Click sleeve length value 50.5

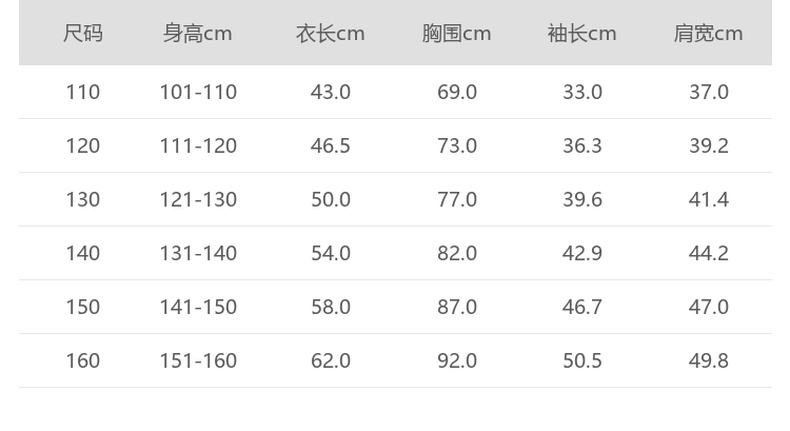[x=582, y=361]
